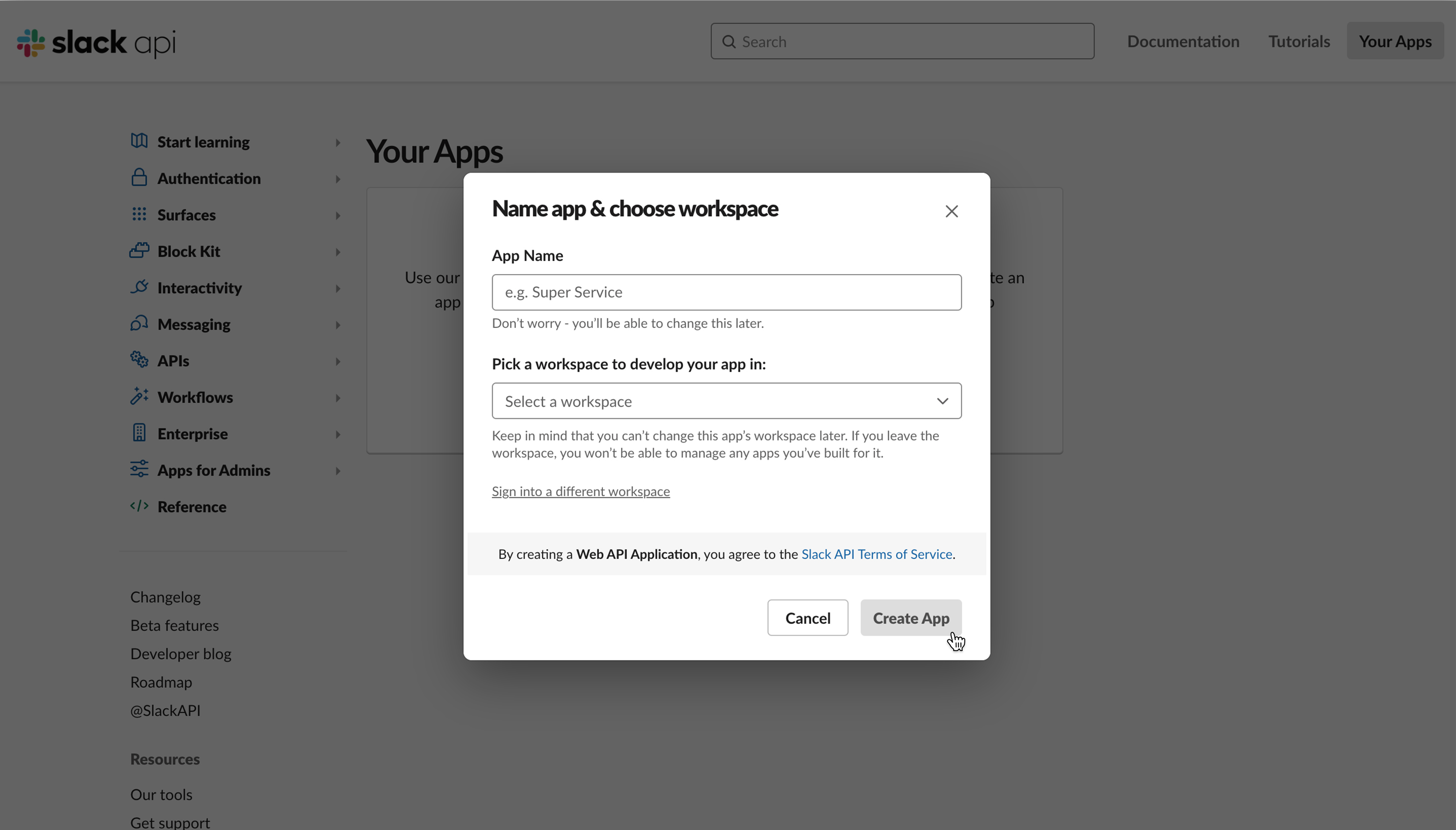Screen dimensions: 1456x830
Task: Click the Authentication lock icon
Action: tap(139, 179)
